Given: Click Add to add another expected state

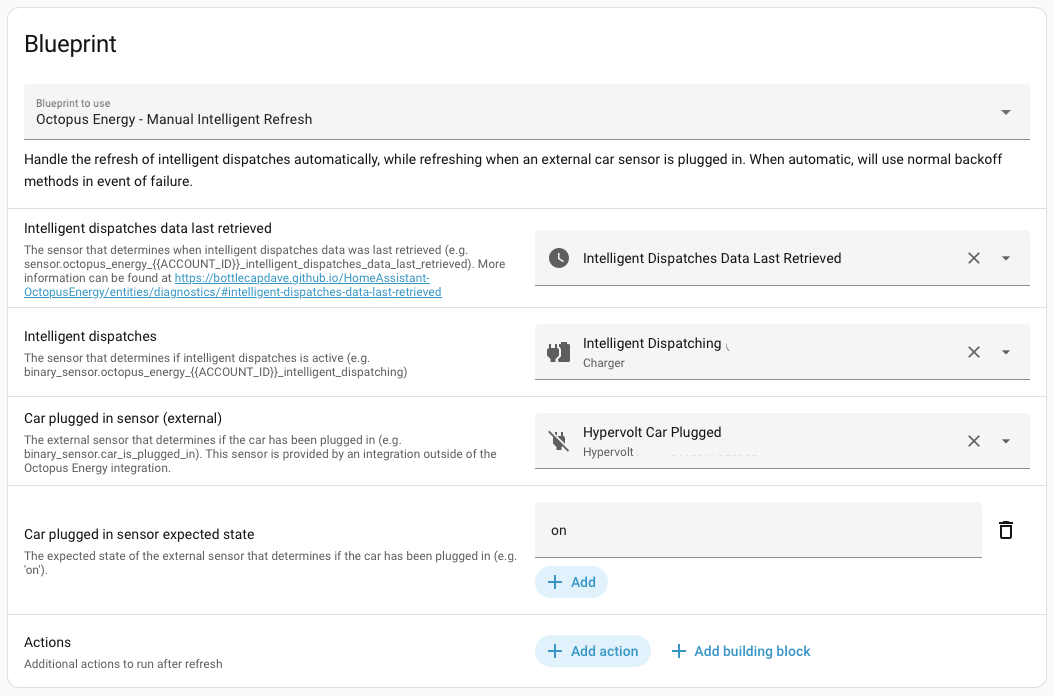Looking at the screenshot, I should [571, 582].
